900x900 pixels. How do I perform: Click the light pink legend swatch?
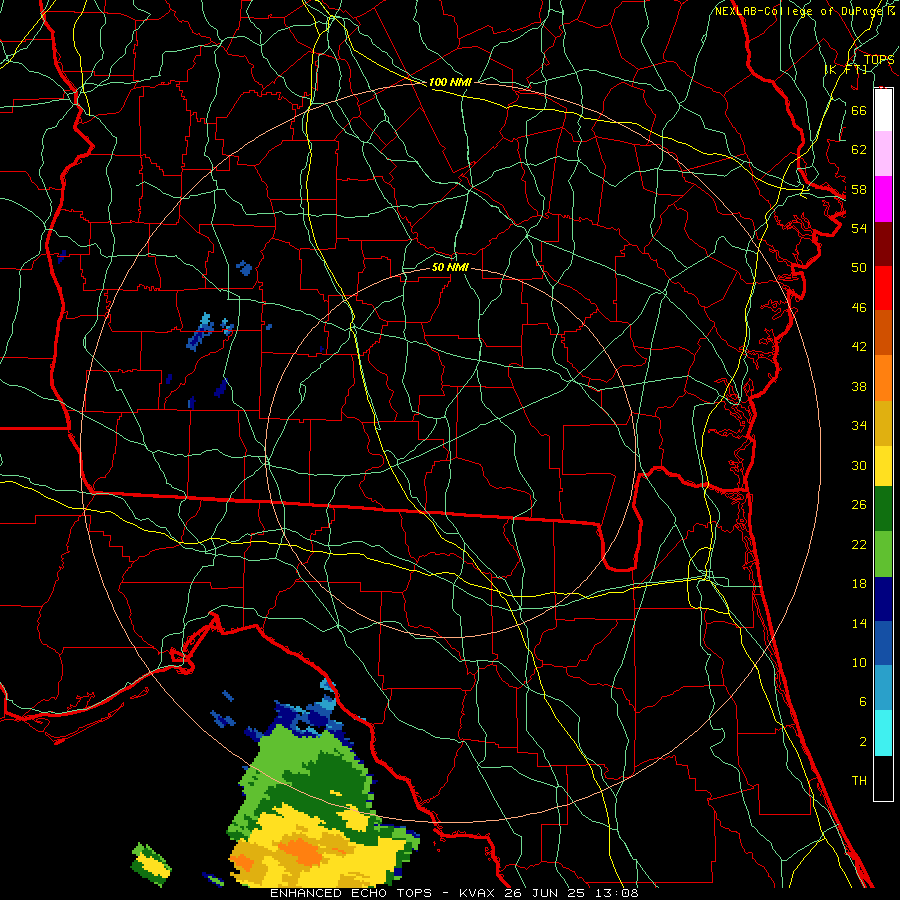pos(883,153)
